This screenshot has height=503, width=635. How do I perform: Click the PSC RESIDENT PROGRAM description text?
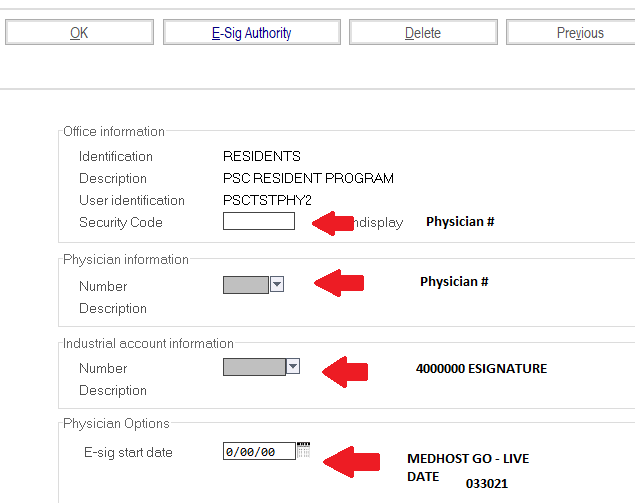tap(308, 178)
